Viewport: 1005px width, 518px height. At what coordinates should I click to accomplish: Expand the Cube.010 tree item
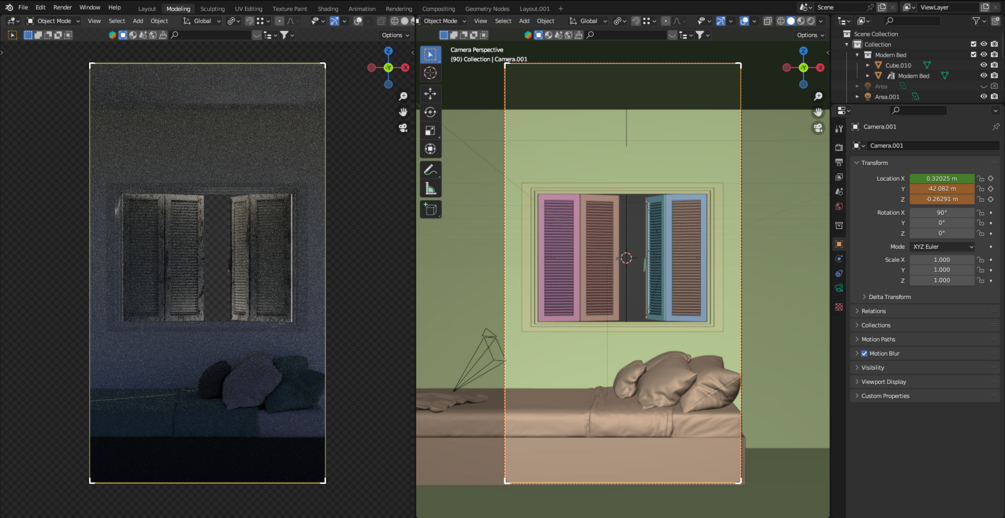click(868, 65)
